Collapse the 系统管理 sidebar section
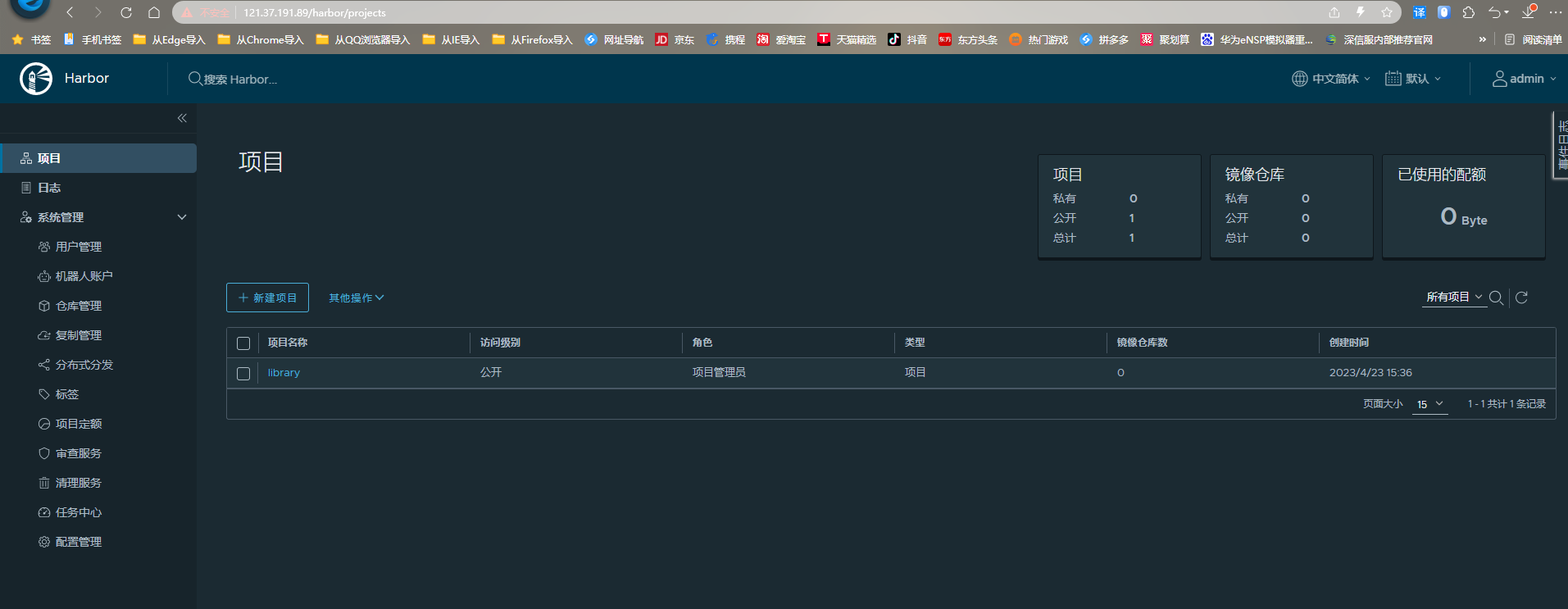Image resolution: width=1568 pixels, height=609 pixels. coord(182,217)
